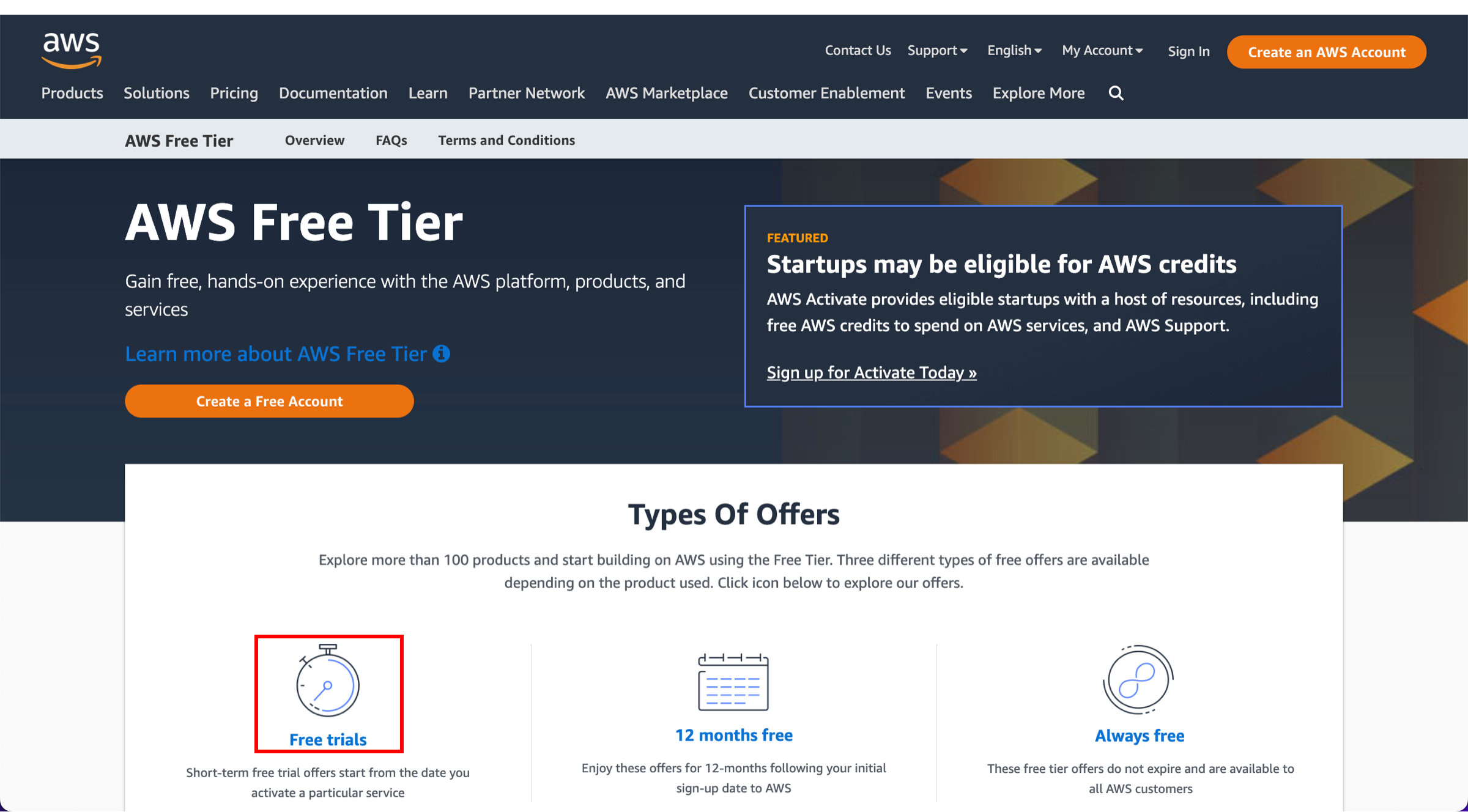The image size is (1468, 812).
Task: Select the Overview tab
Action: coord(315,140)
